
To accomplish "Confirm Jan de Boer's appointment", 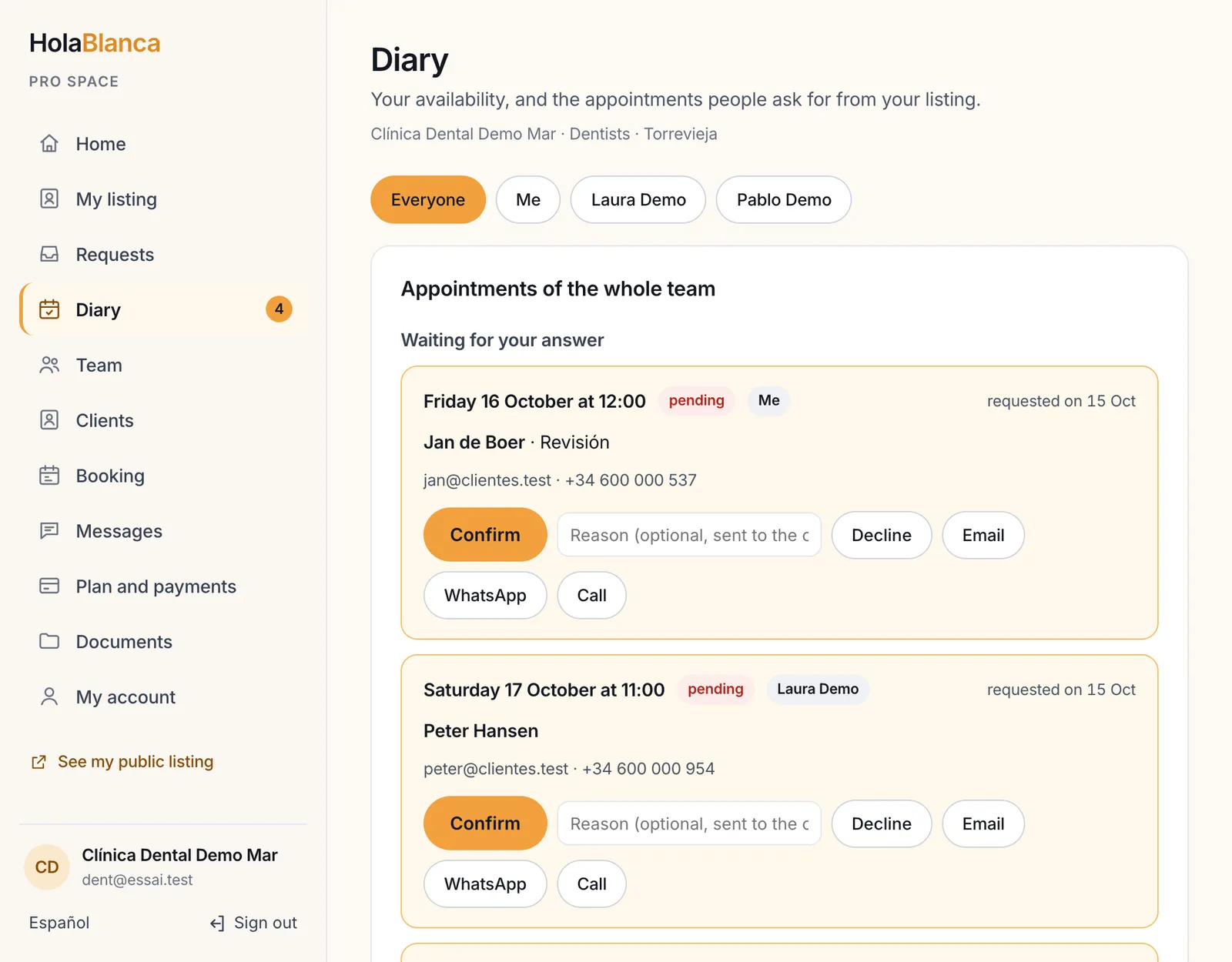I will click(x=485, y=535).
